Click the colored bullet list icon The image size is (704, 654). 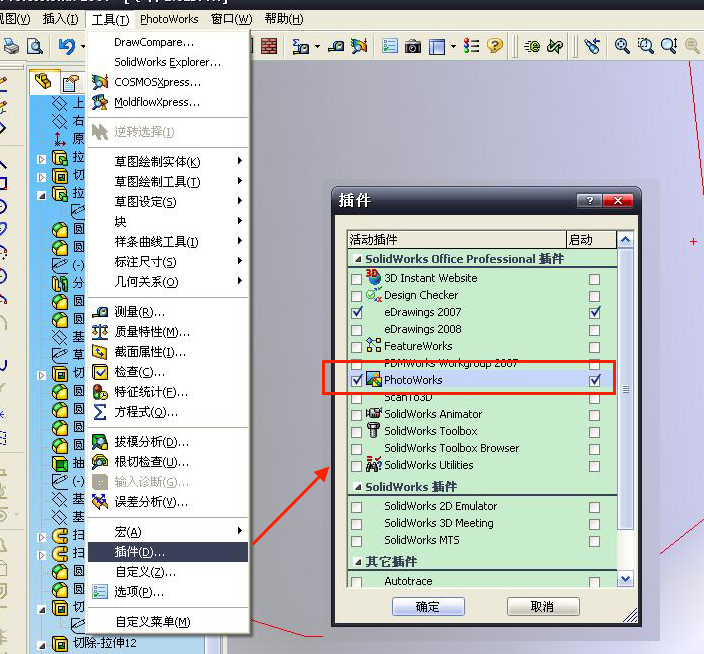[x=471, y=46]
